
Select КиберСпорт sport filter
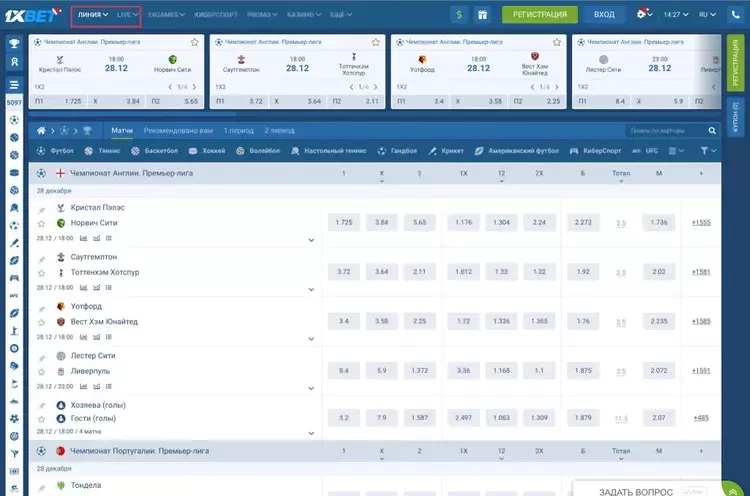pyautogui.click(x=596, y=151)
